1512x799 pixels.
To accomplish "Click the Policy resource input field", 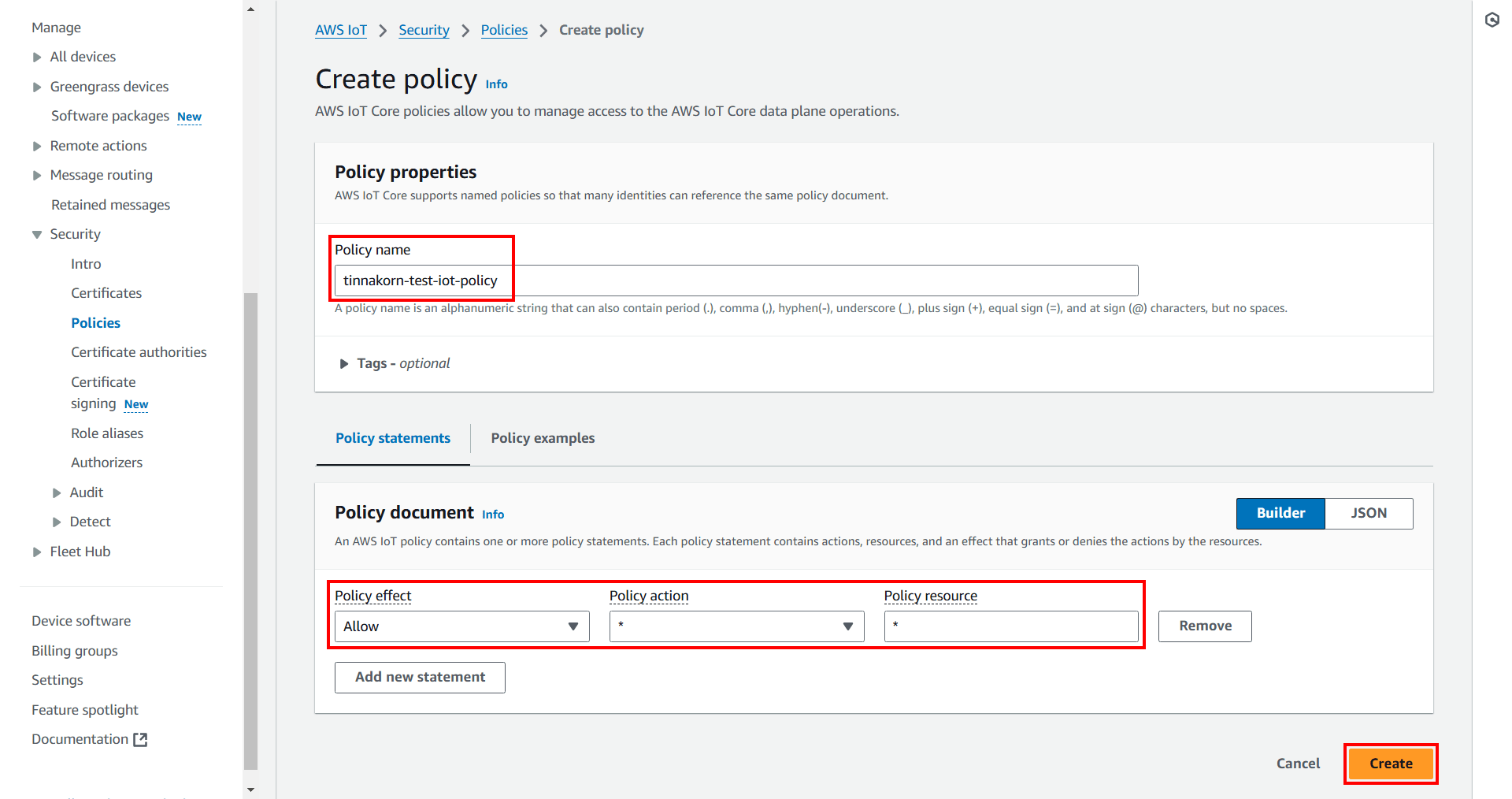I will 1011,626.
